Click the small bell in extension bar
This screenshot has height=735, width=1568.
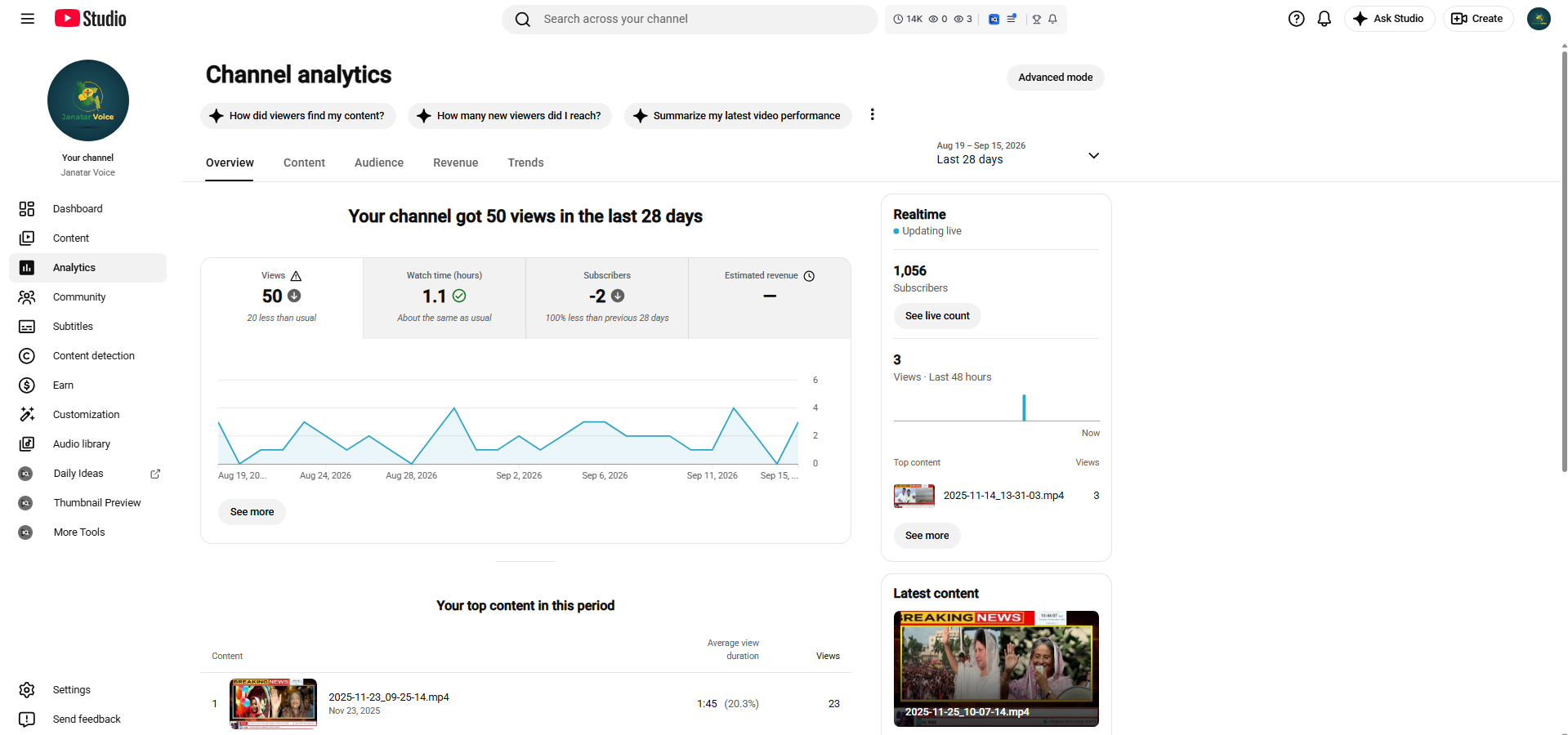pyautogui.click(x=1053, y=19)
